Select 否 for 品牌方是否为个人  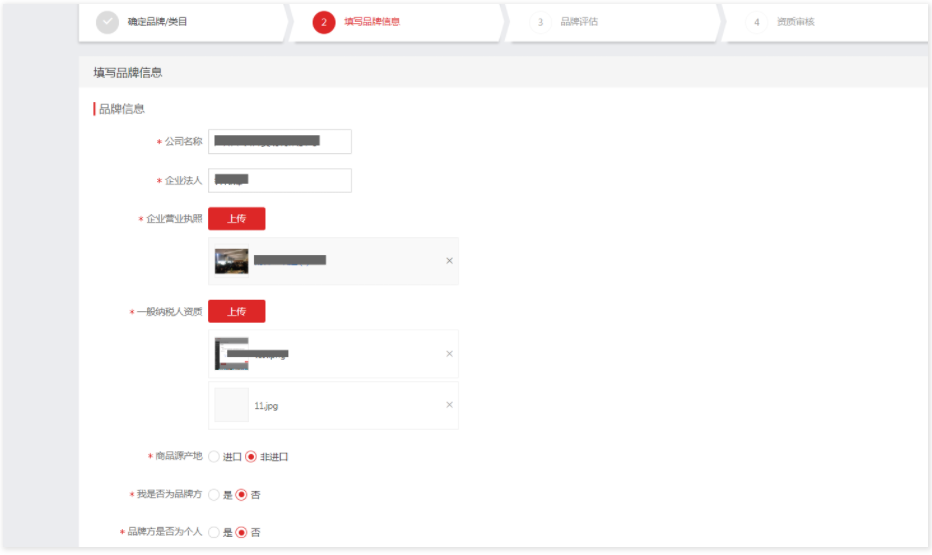pyautogui.click(x=241, y=533)
